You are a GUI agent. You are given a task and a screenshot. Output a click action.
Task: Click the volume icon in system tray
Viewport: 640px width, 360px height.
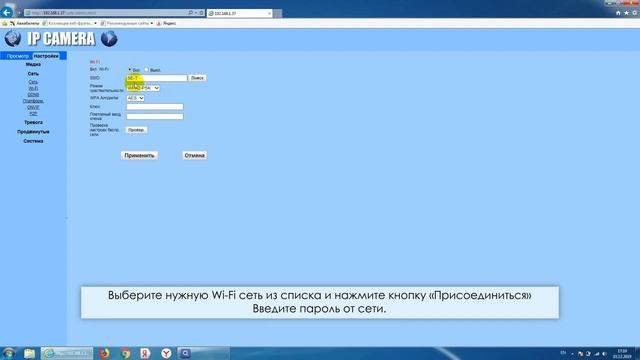604,353
